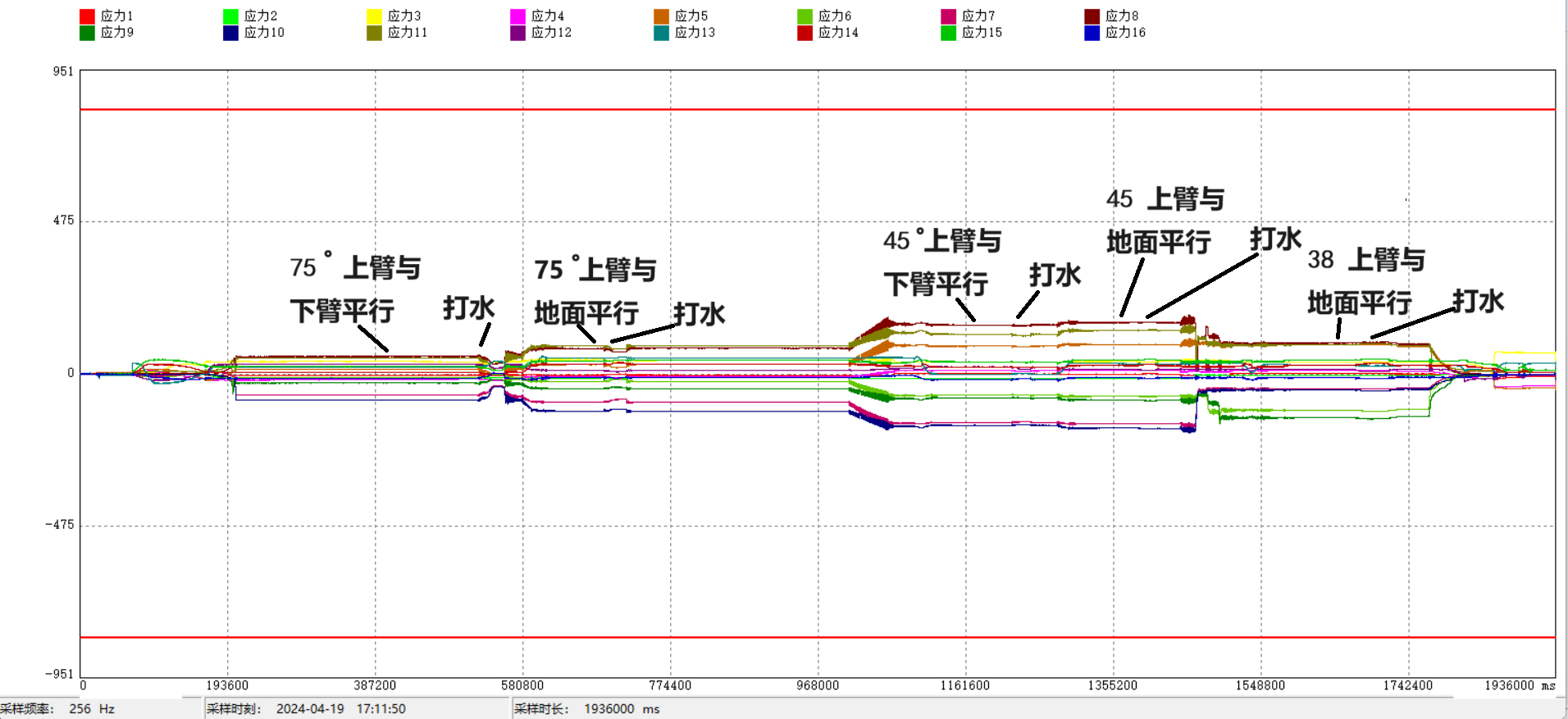Click the 应力15 legend label
This screenshot has height=719, width=1568.
[982, 33]
